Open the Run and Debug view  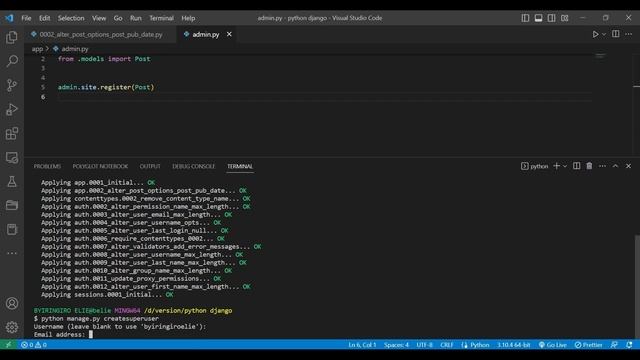(12, 109)
